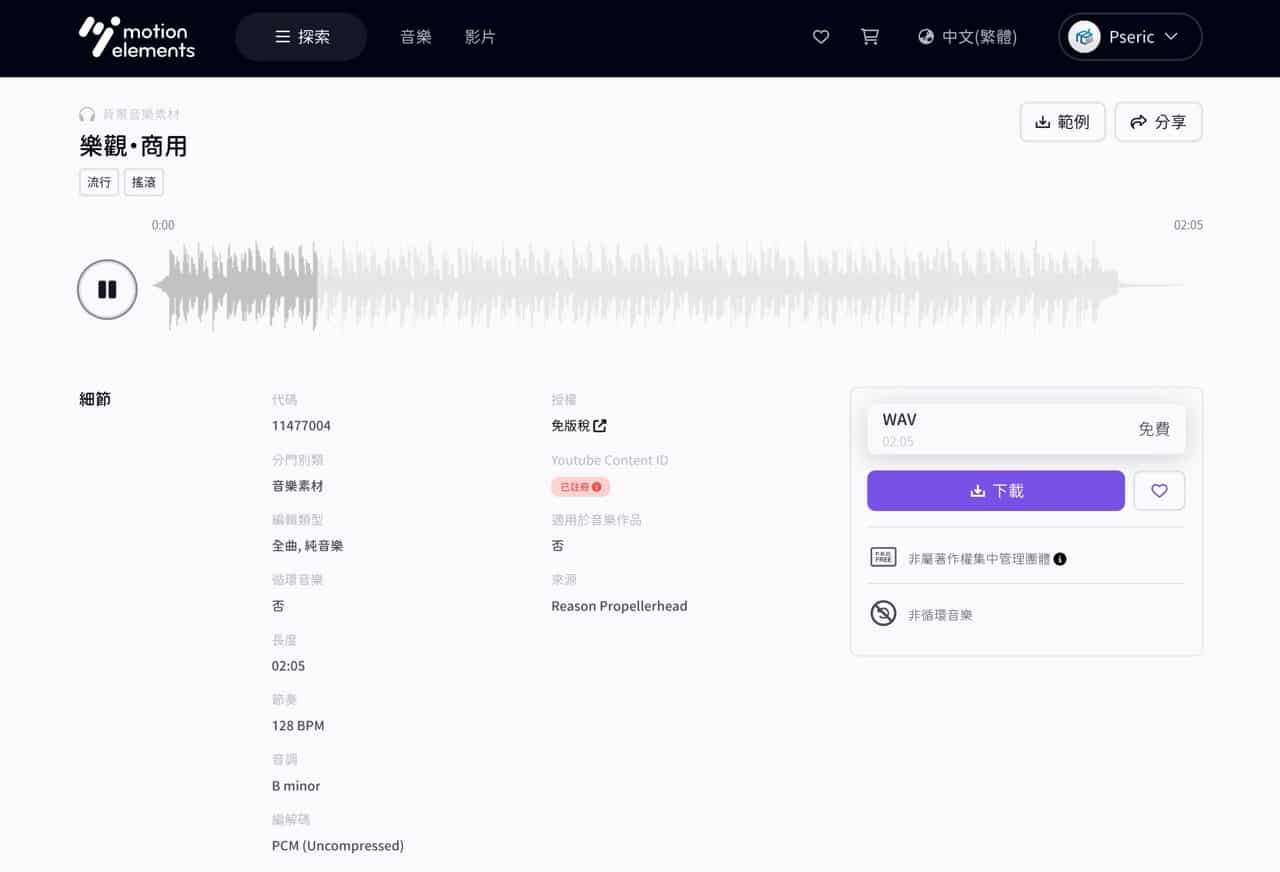This screenshot has height=872, width=1280.
Task: Click the 已註冊 Content ID badge
Action: click(580, 487)
